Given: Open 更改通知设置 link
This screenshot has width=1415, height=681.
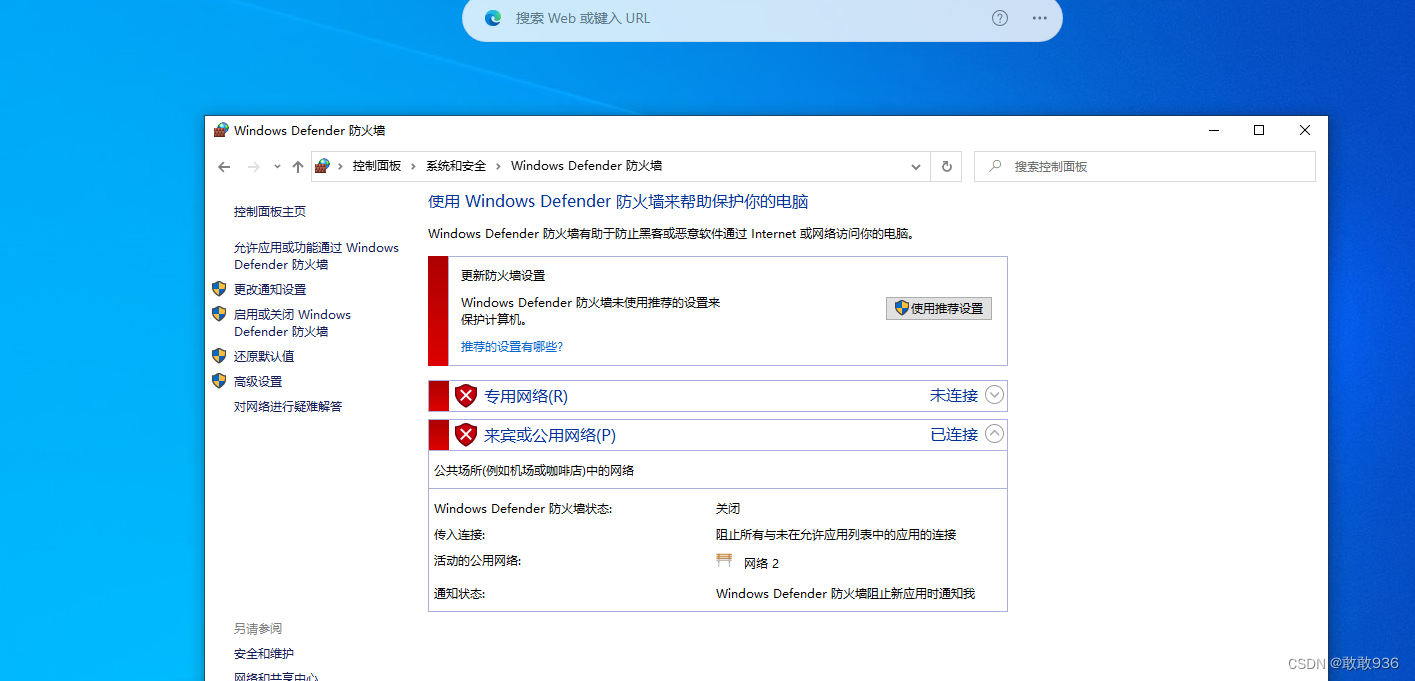Looking at the screenshot, I should coord(270,290).
